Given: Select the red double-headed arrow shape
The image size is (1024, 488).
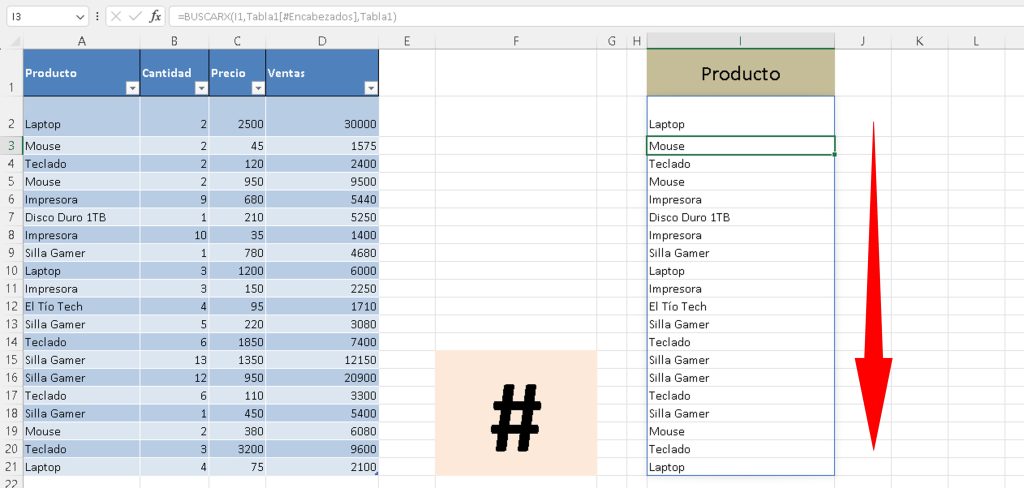Looking at the screenshot, I should 873,286.
